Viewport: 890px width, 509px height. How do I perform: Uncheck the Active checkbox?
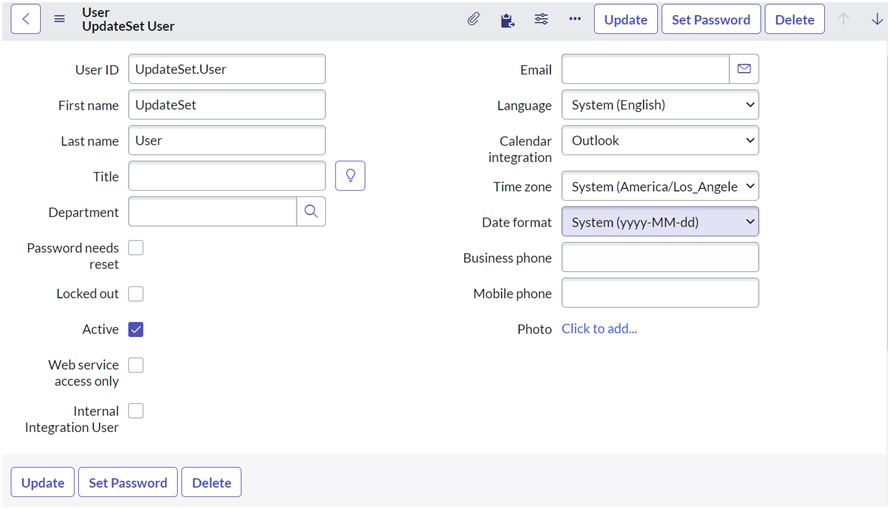click(136, 329)
